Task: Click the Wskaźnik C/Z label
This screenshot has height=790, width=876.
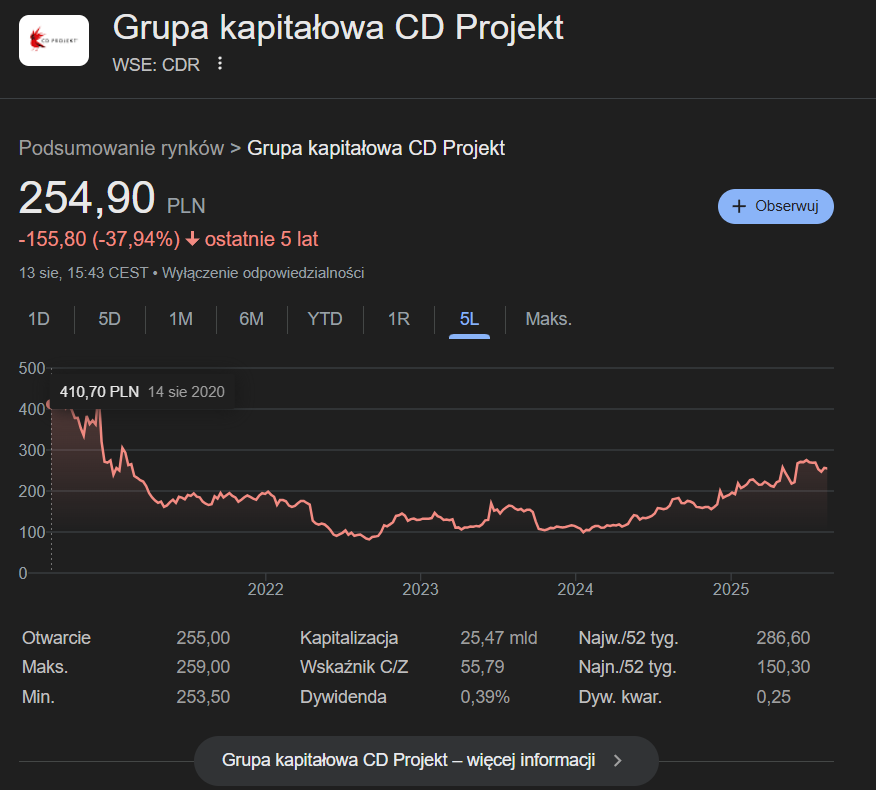Action: pos(354,667)
